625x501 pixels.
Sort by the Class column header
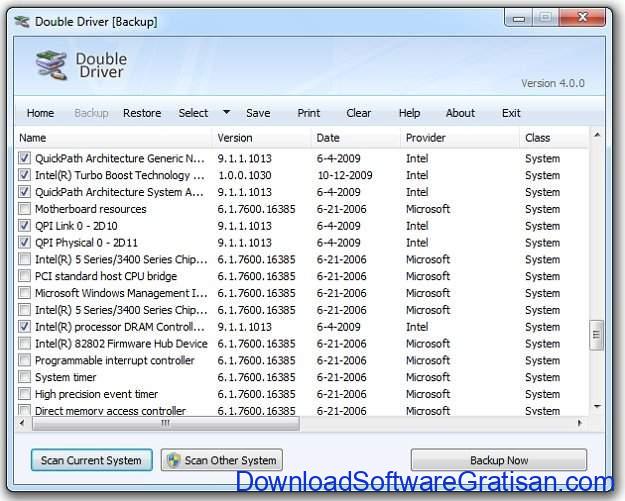[554, 138]
